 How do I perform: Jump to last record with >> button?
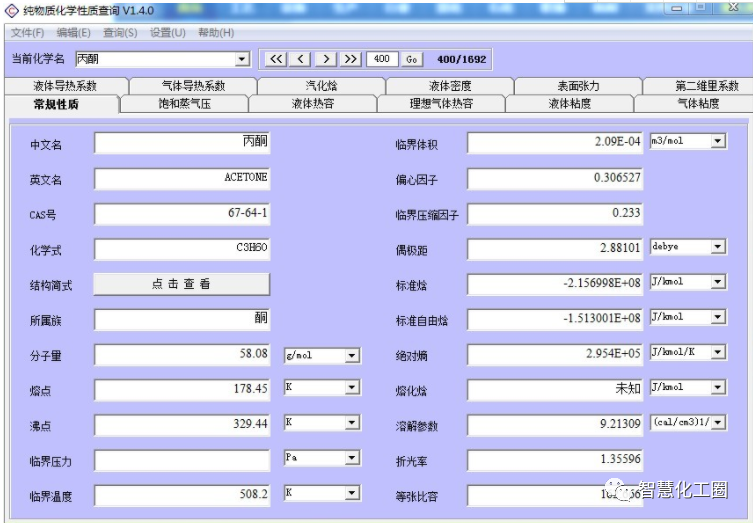pyautogui.click(x=351, y=59)
